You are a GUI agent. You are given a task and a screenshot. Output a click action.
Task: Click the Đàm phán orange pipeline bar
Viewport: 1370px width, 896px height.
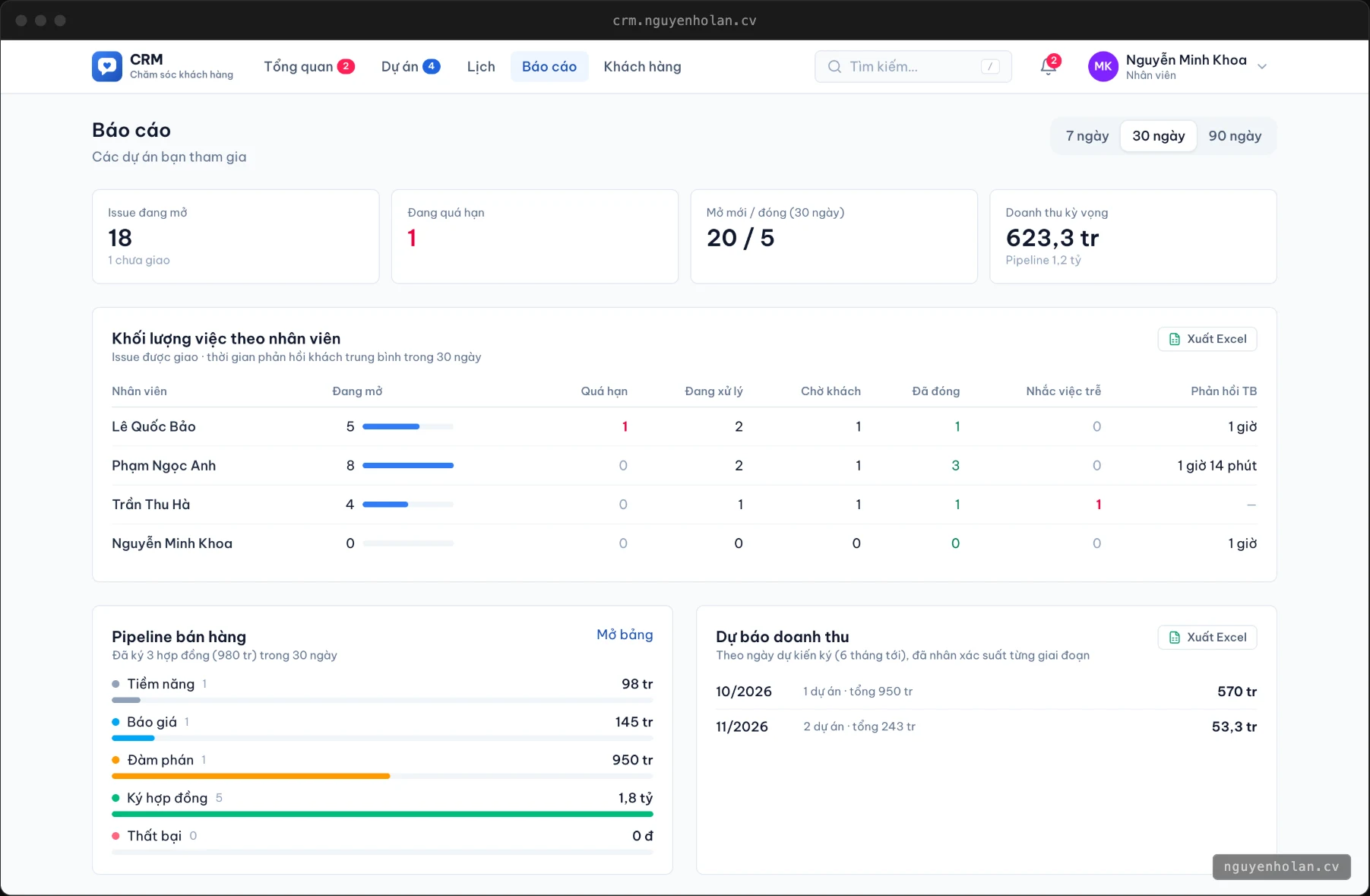251,776
